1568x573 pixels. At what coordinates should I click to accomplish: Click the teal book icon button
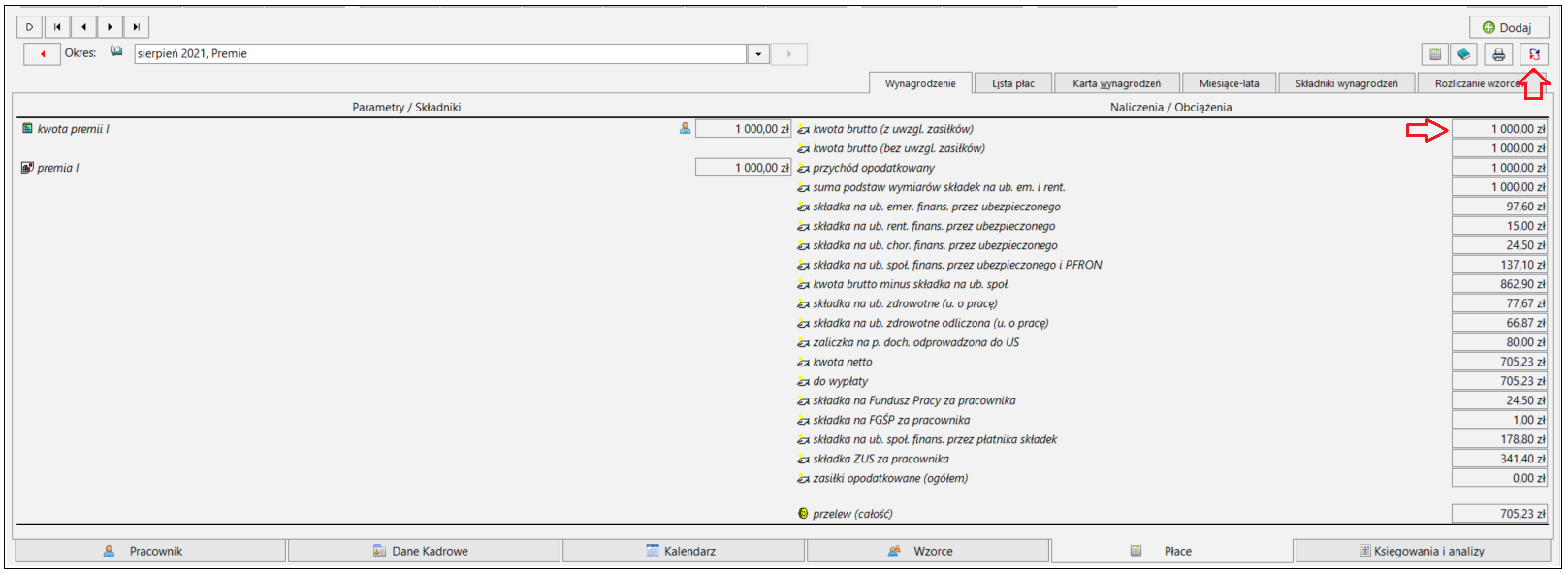point(1463,54)
